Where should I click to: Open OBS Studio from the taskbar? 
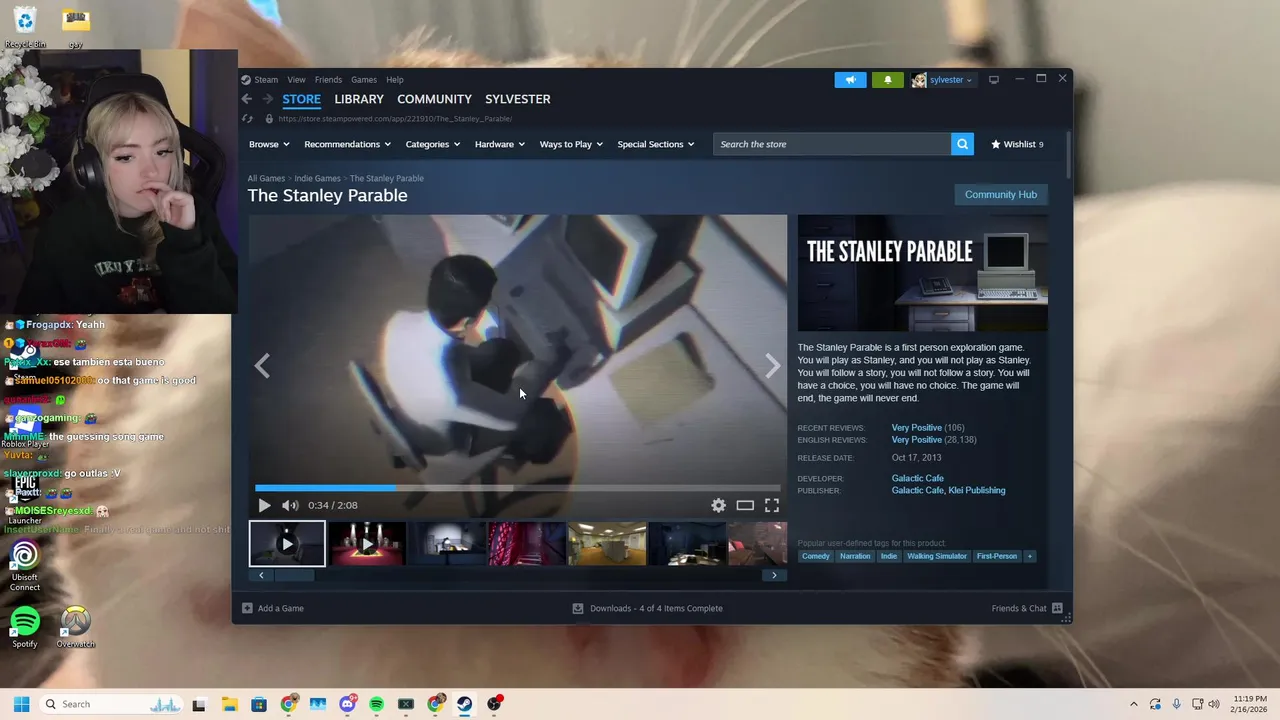pos(494,704)
